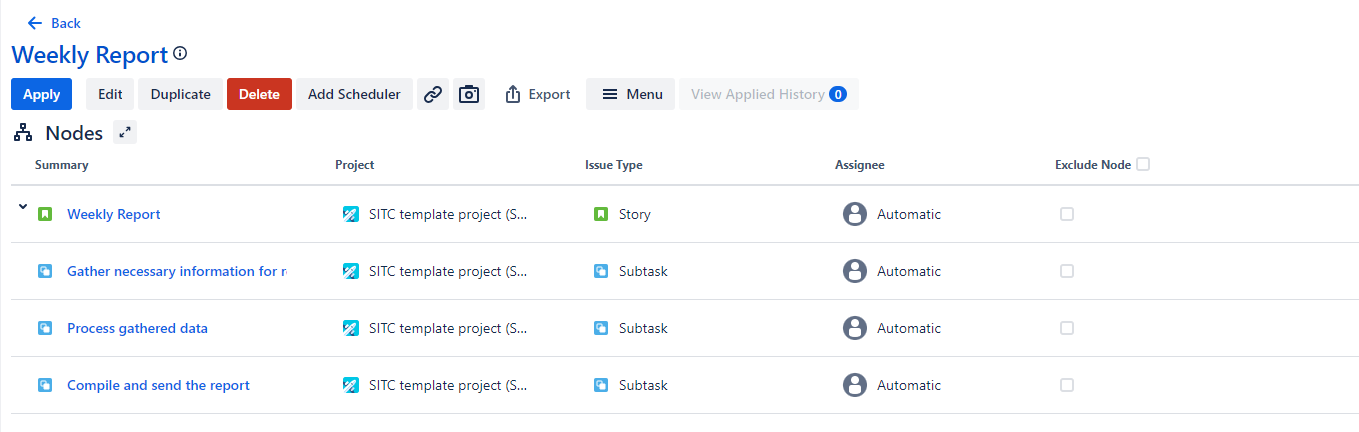Check Exclude Node for Compile and send the report

(x=1067, y=385)
